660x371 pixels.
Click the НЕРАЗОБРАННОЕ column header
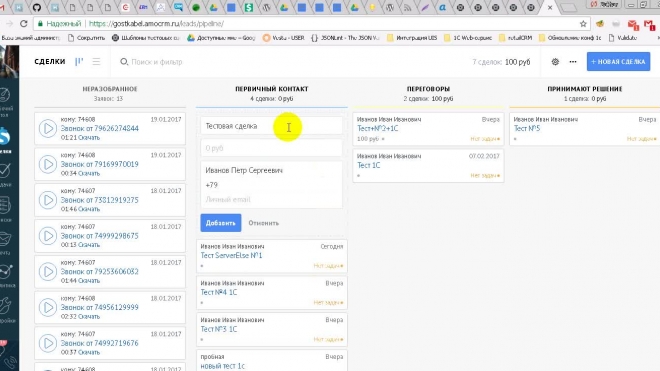pos(110,89)
